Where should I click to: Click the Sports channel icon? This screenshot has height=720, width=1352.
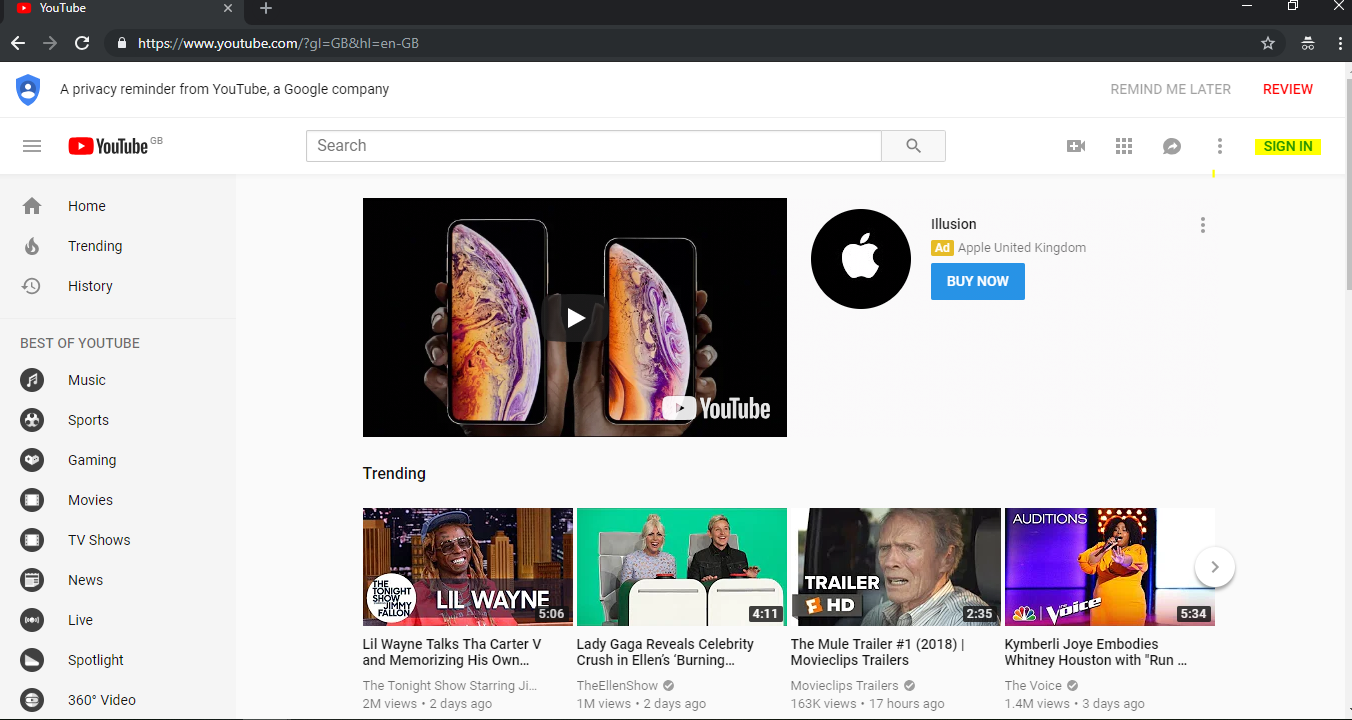click(32, 420)
